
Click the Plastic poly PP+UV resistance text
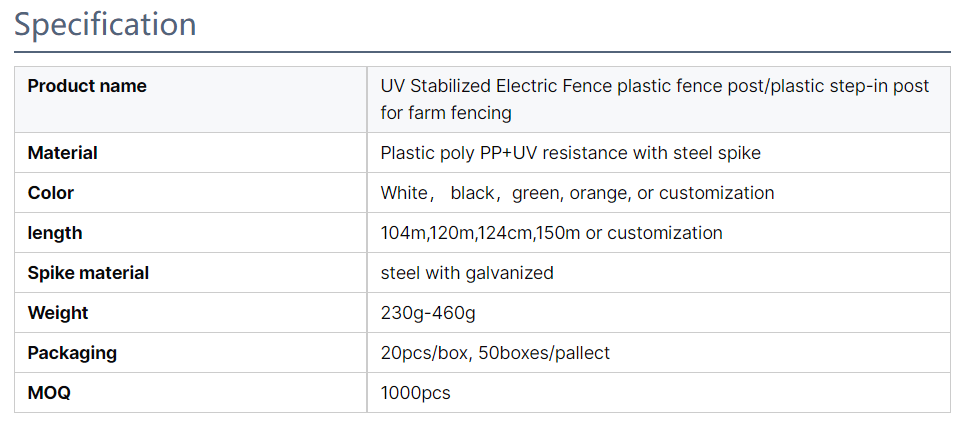pyautogui.click(x=570, y=153)
